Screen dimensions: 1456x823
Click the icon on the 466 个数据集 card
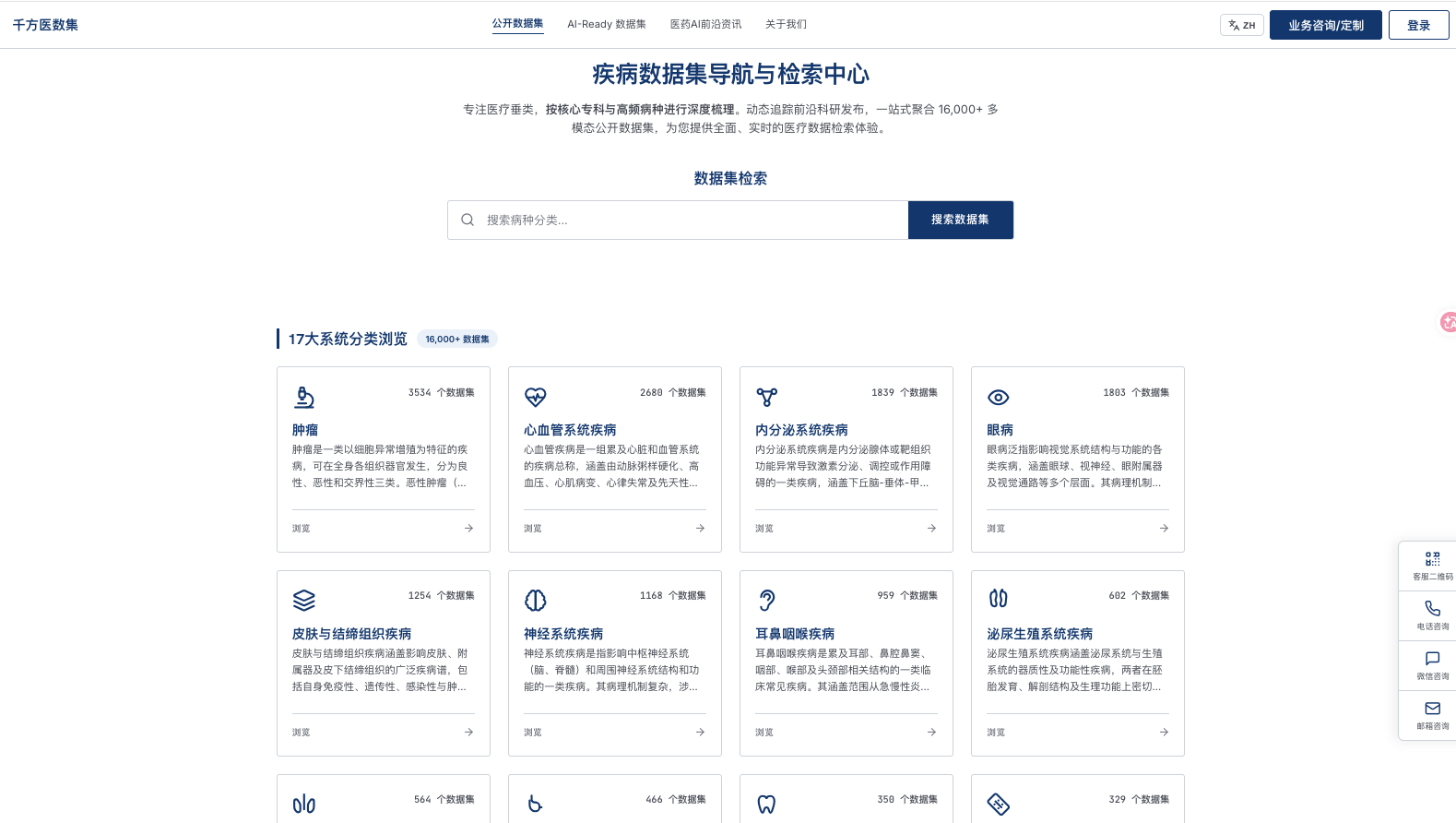point(536,805)
